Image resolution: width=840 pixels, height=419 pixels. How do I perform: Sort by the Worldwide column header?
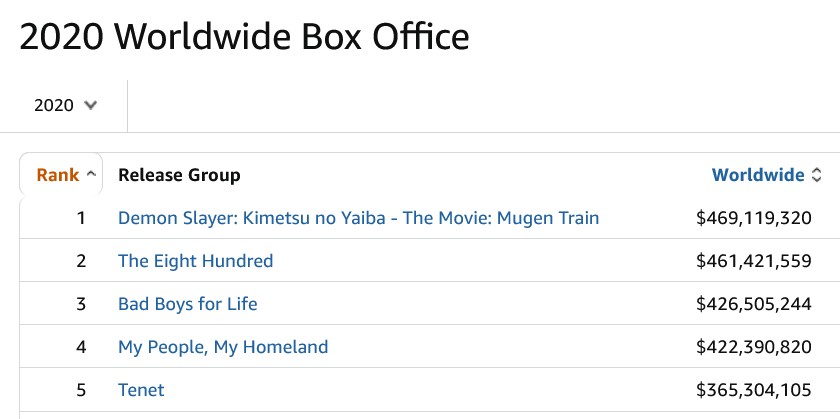pyautogui.click(x=758, y=175)
